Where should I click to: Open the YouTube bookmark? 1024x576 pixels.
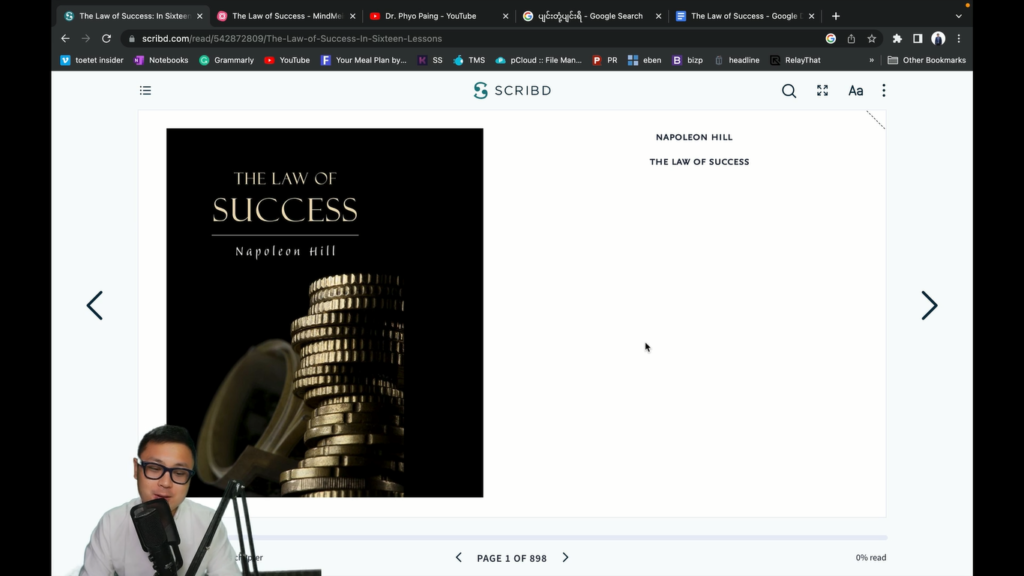pos(287,60)
